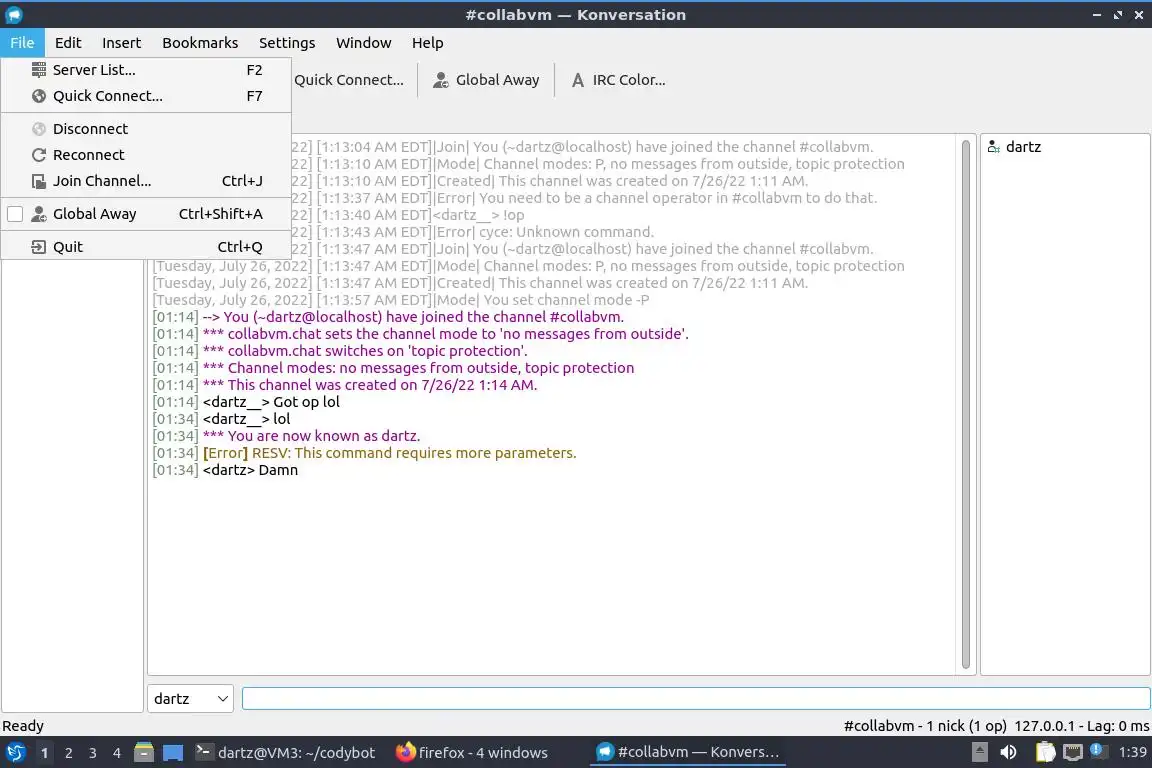The image size is (1152, 768).
Task: Open the Help menu
Action: pos(428,43)
